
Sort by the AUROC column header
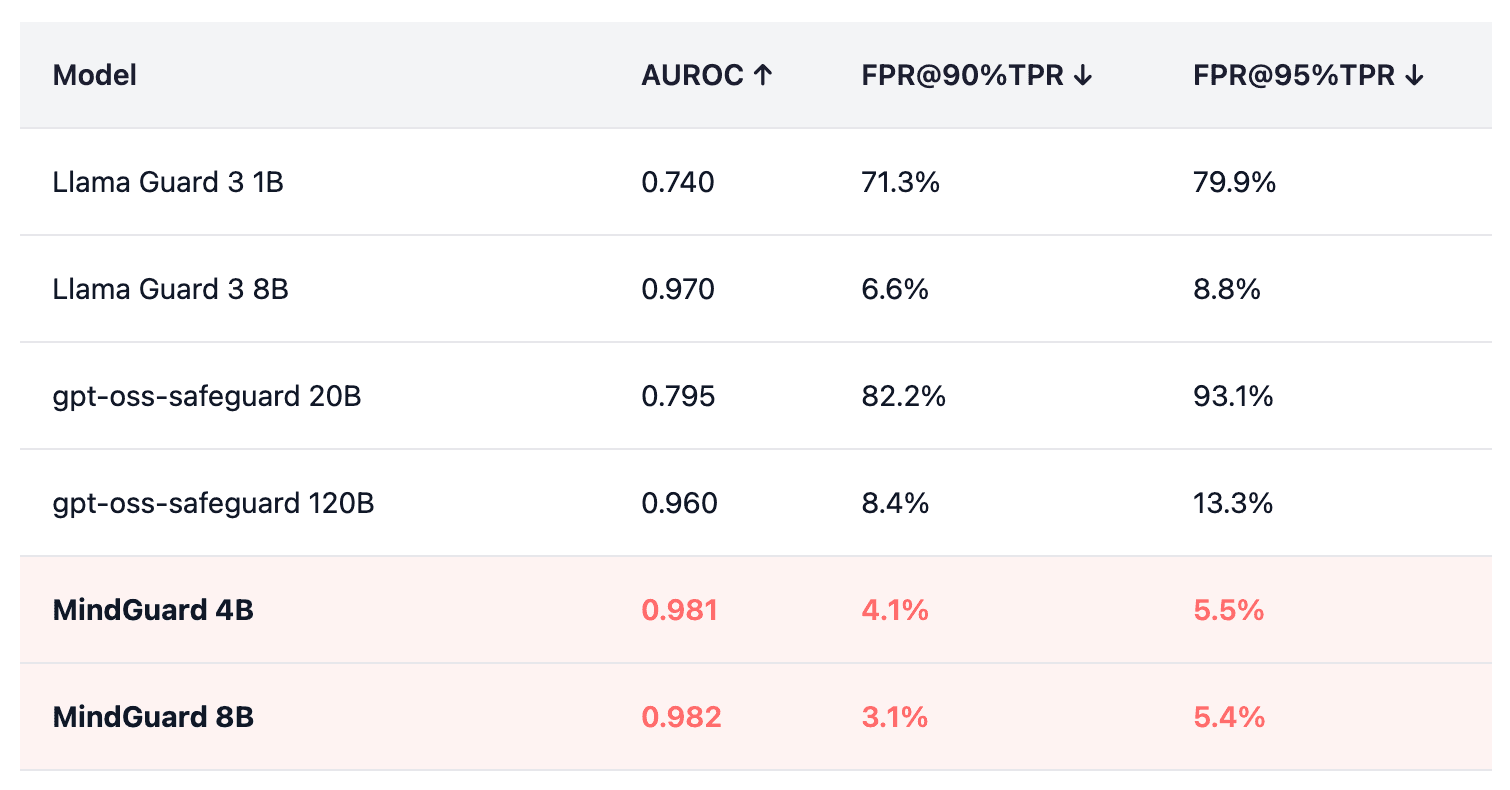(x=693, y=75)
